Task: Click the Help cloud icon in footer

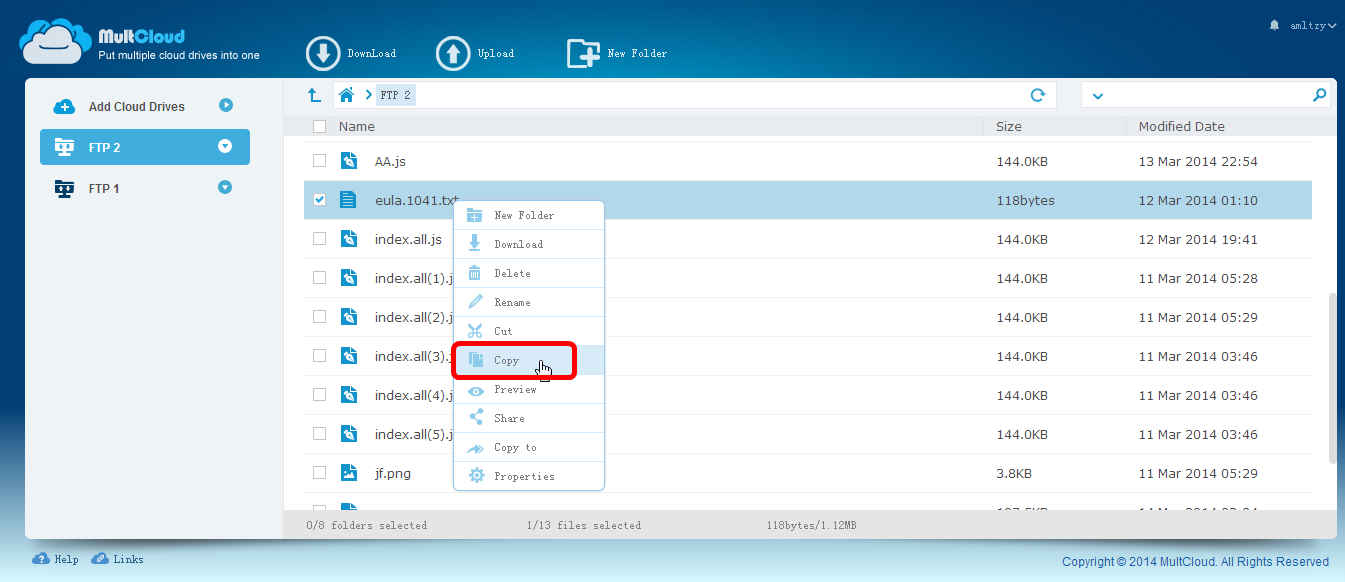Action: click(x=41, y=559)
